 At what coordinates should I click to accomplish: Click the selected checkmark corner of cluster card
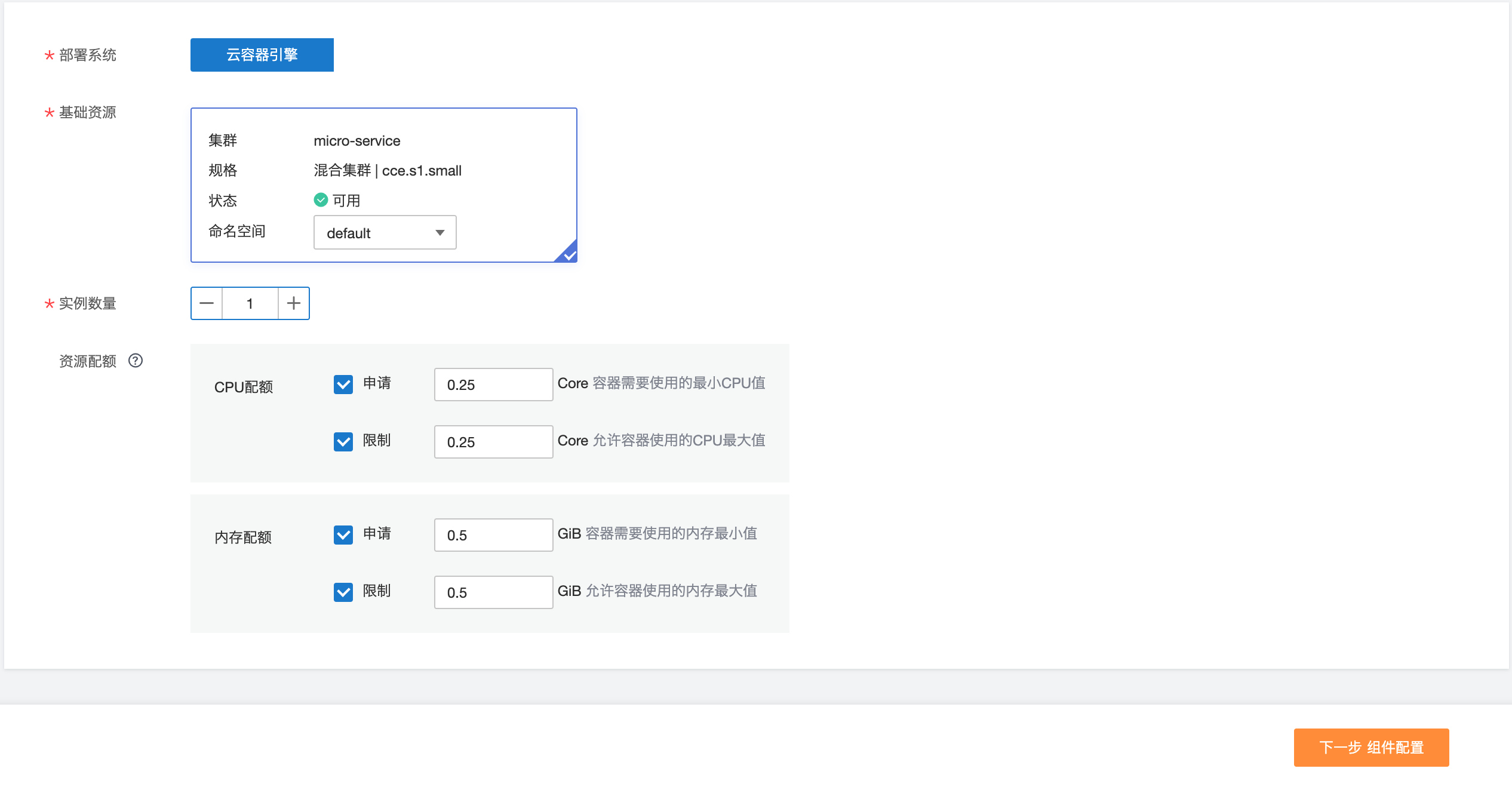click(568, 254)
